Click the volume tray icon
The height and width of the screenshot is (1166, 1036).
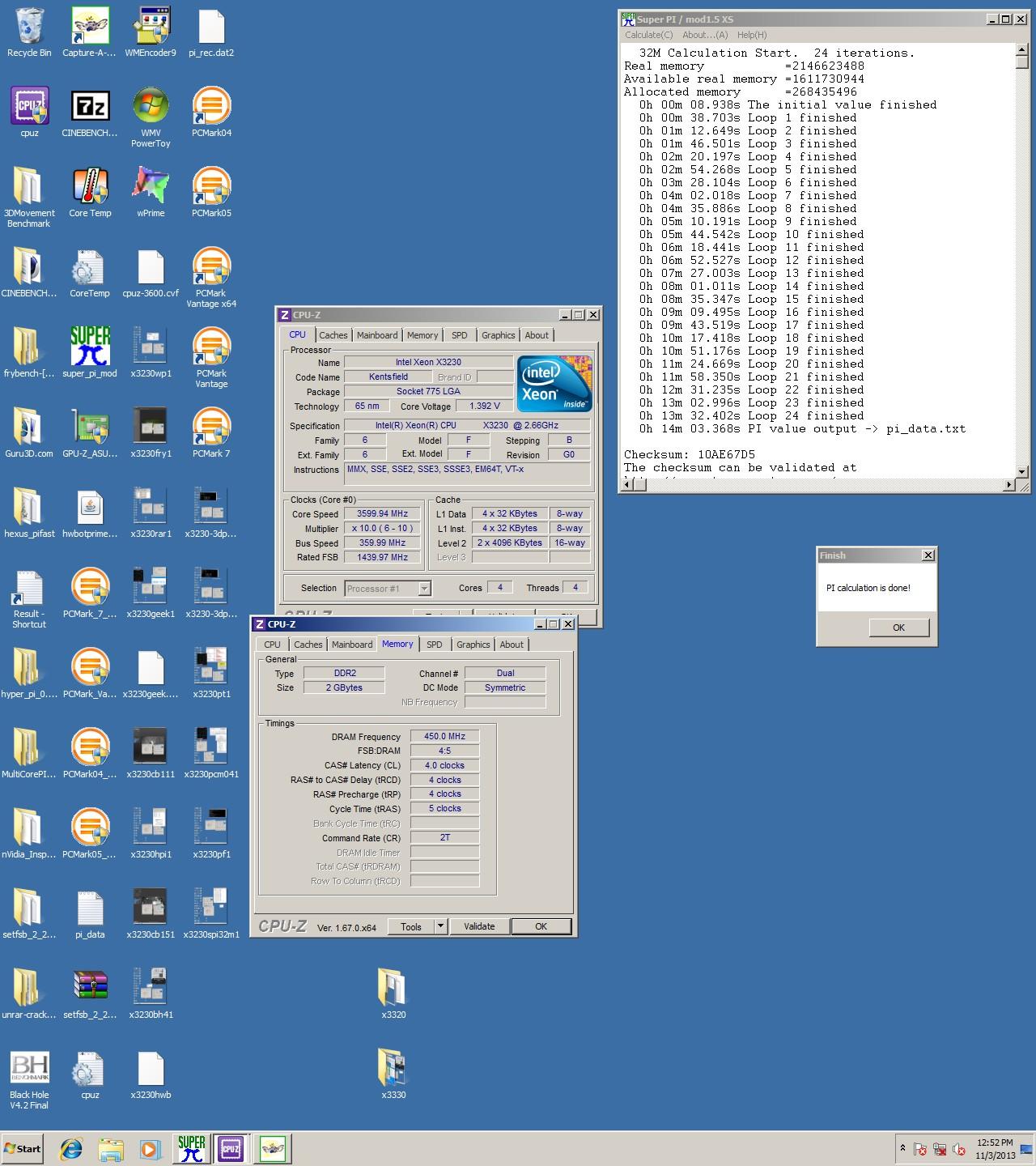click(959, 1149)
